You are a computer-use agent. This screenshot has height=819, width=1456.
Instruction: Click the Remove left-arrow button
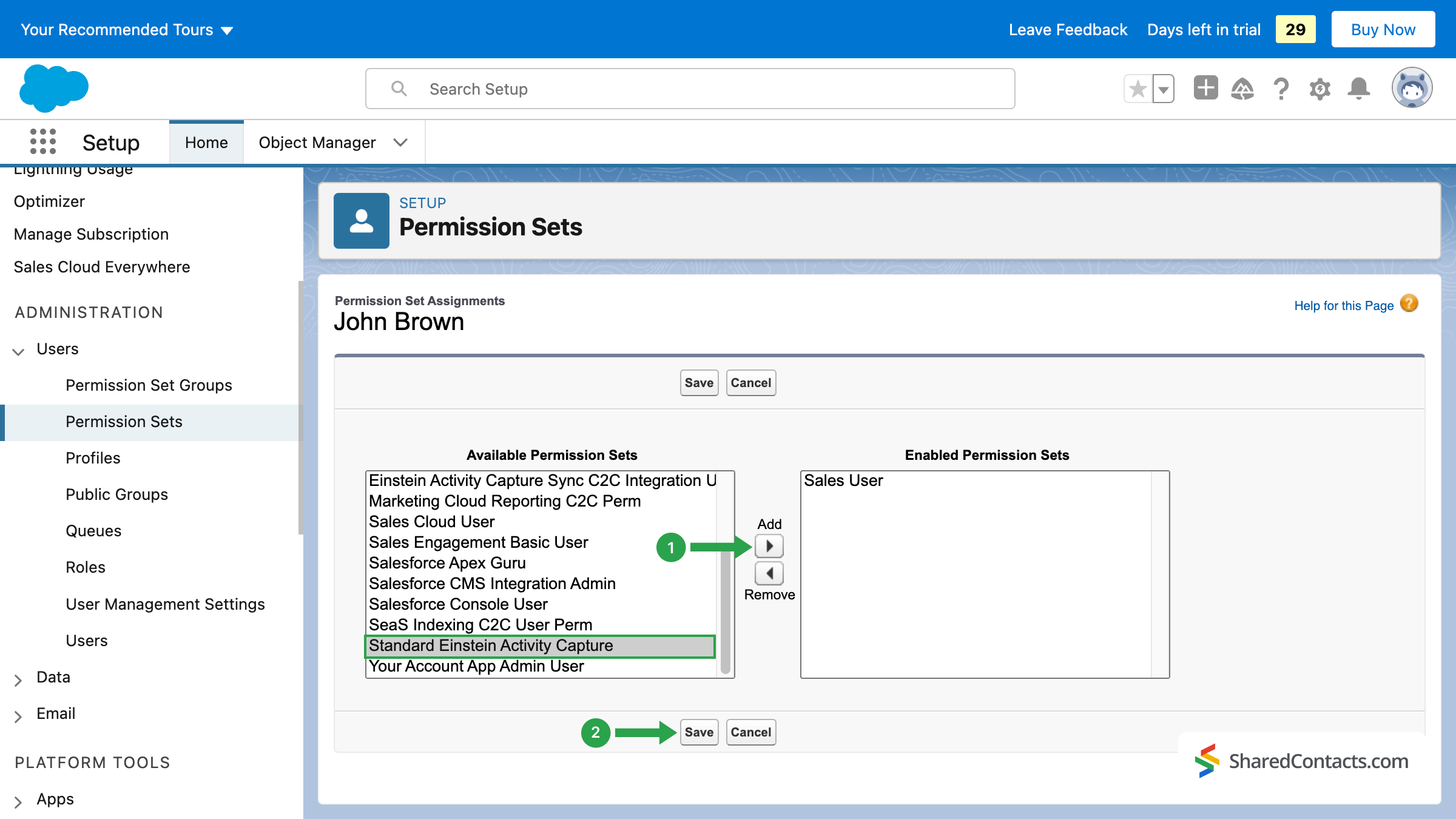(x=769, y=573)
